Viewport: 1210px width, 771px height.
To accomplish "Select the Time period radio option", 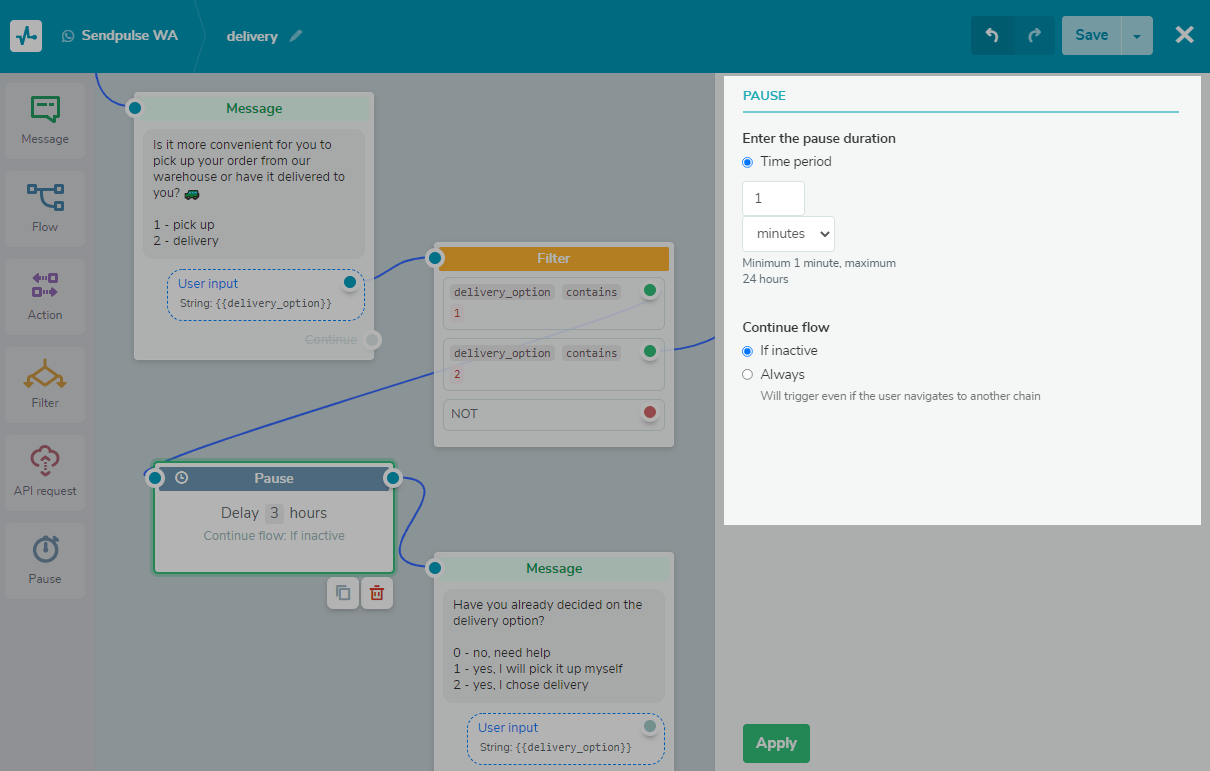I will 748,162.
